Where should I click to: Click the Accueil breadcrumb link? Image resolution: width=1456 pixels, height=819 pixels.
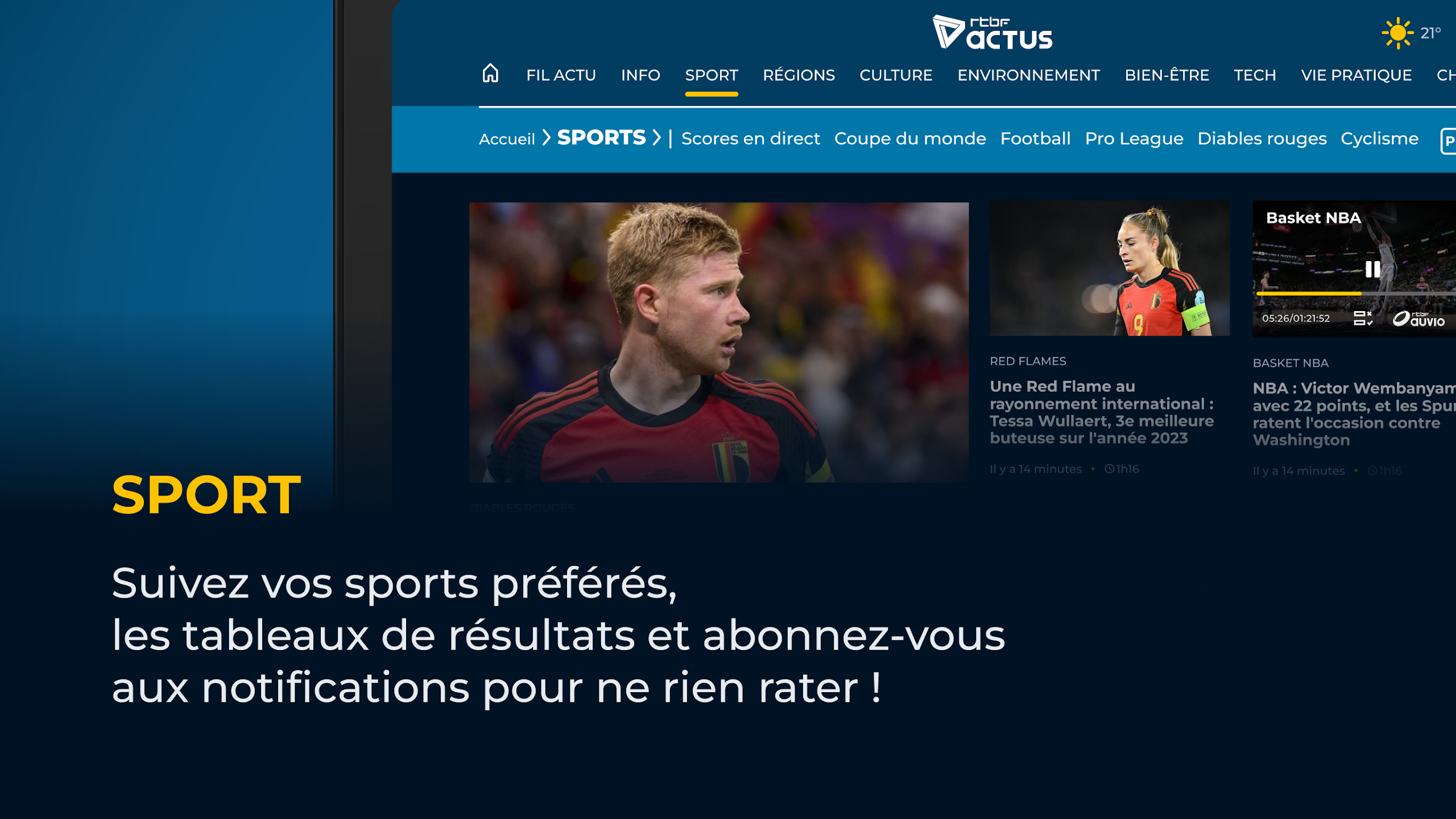(507, 139)
